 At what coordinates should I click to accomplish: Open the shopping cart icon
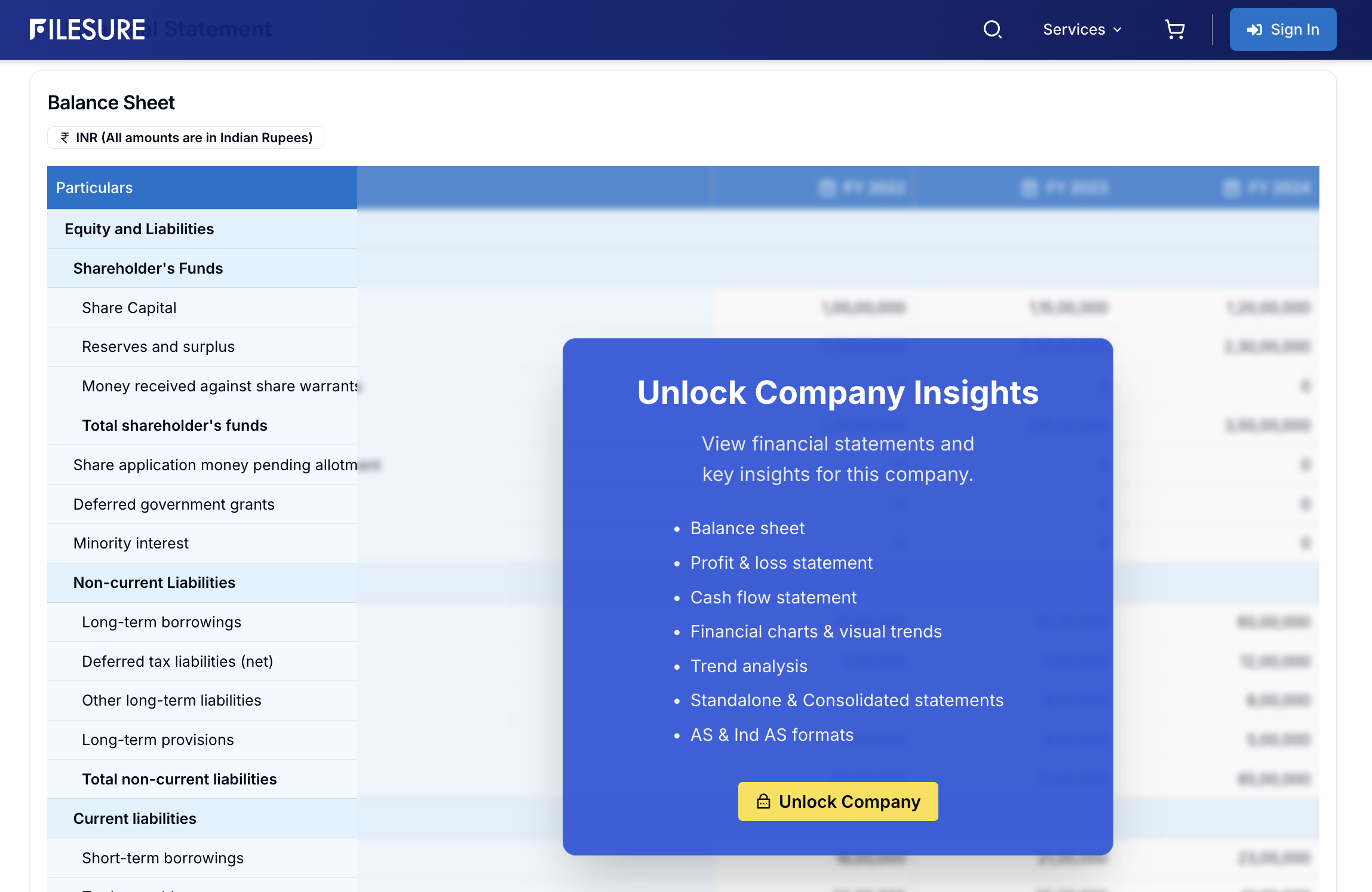click(1174, 29)
